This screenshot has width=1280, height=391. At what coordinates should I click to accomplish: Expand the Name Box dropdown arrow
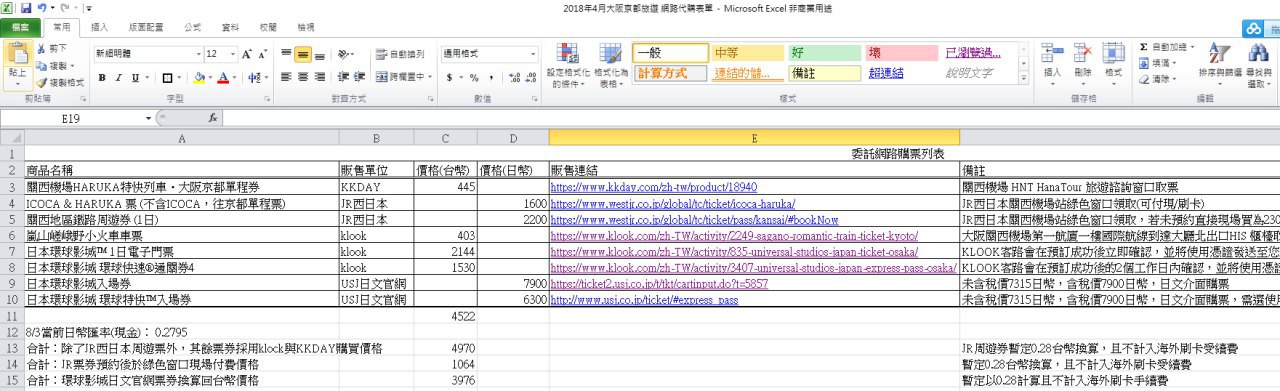(149, 118)
